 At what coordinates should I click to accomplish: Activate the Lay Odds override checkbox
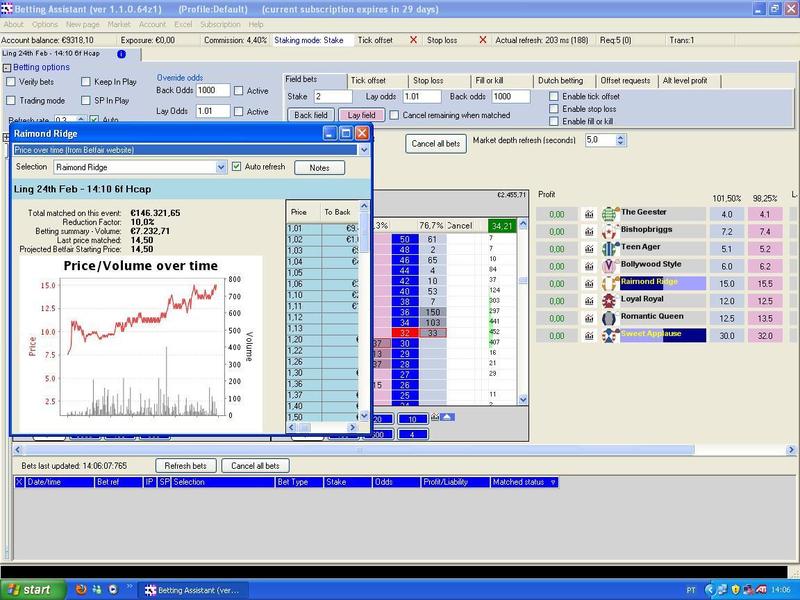point(238,111)
